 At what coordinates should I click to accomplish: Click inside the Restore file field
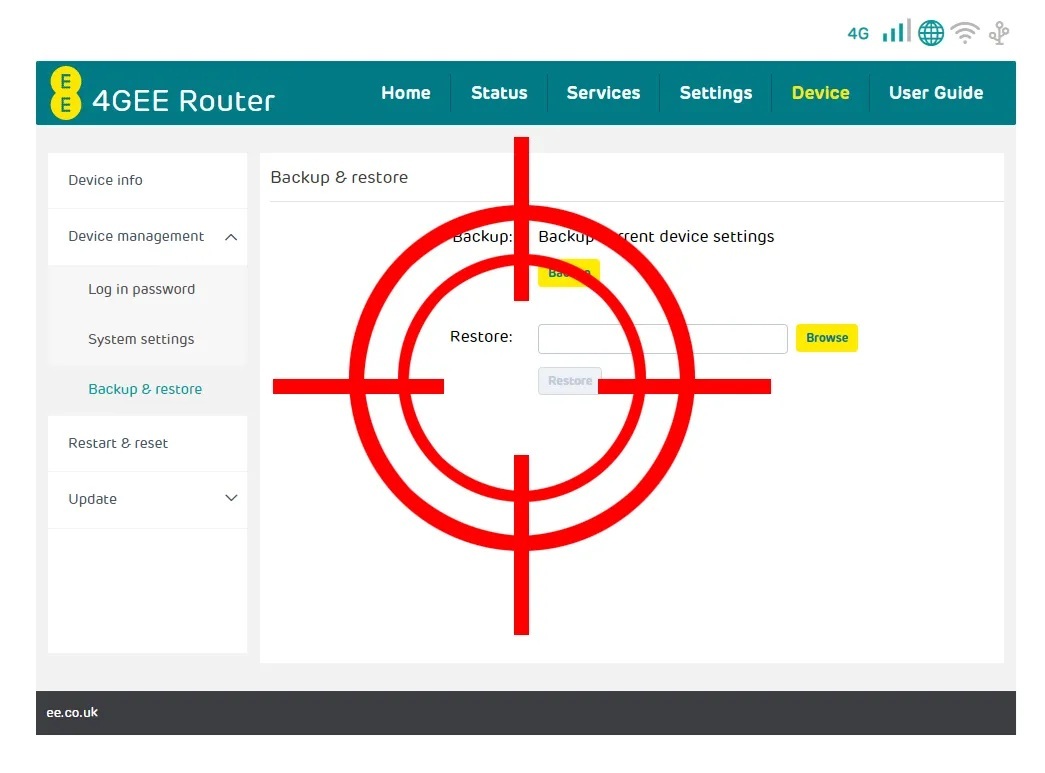[x=662, y=338]
